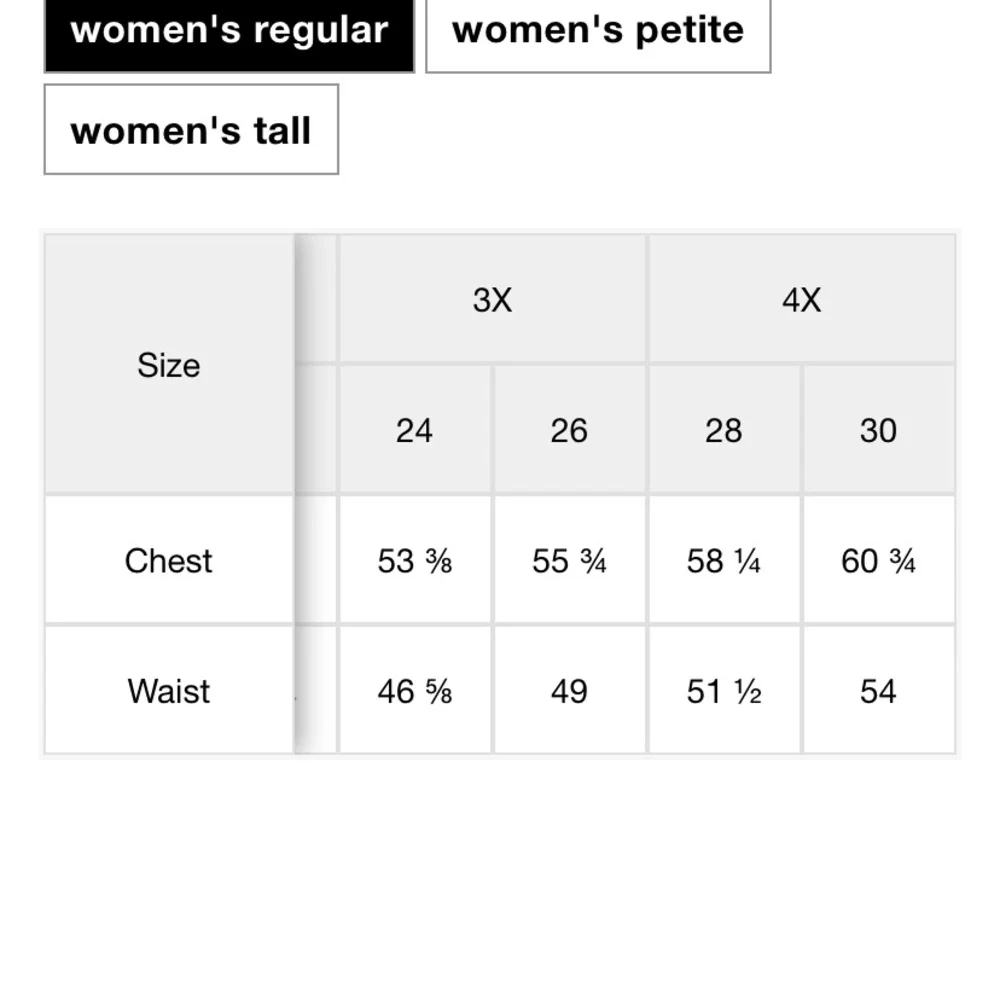Click the 58 ¼ chest value
1000x1000 pixels.
coord(723,561)
